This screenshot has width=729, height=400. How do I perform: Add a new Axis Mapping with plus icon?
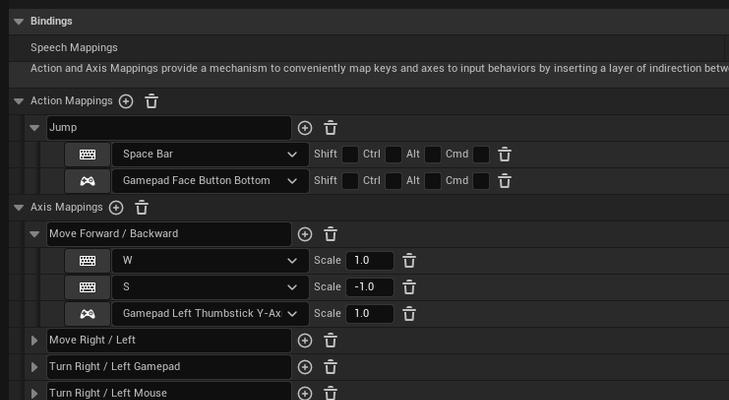pos(116,207)
